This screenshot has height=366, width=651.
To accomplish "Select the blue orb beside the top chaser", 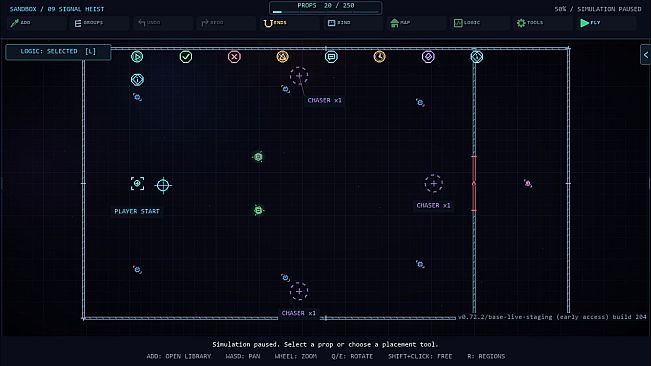I will point(285,89).
